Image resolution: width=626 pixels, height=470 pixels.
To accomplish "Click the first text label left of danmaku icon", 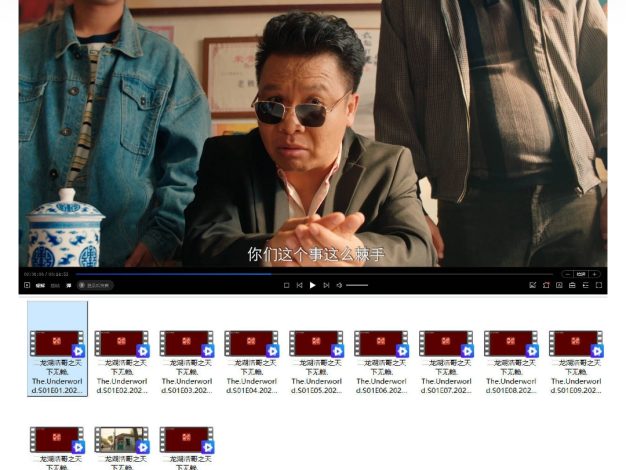I will (x=40, y=286).
